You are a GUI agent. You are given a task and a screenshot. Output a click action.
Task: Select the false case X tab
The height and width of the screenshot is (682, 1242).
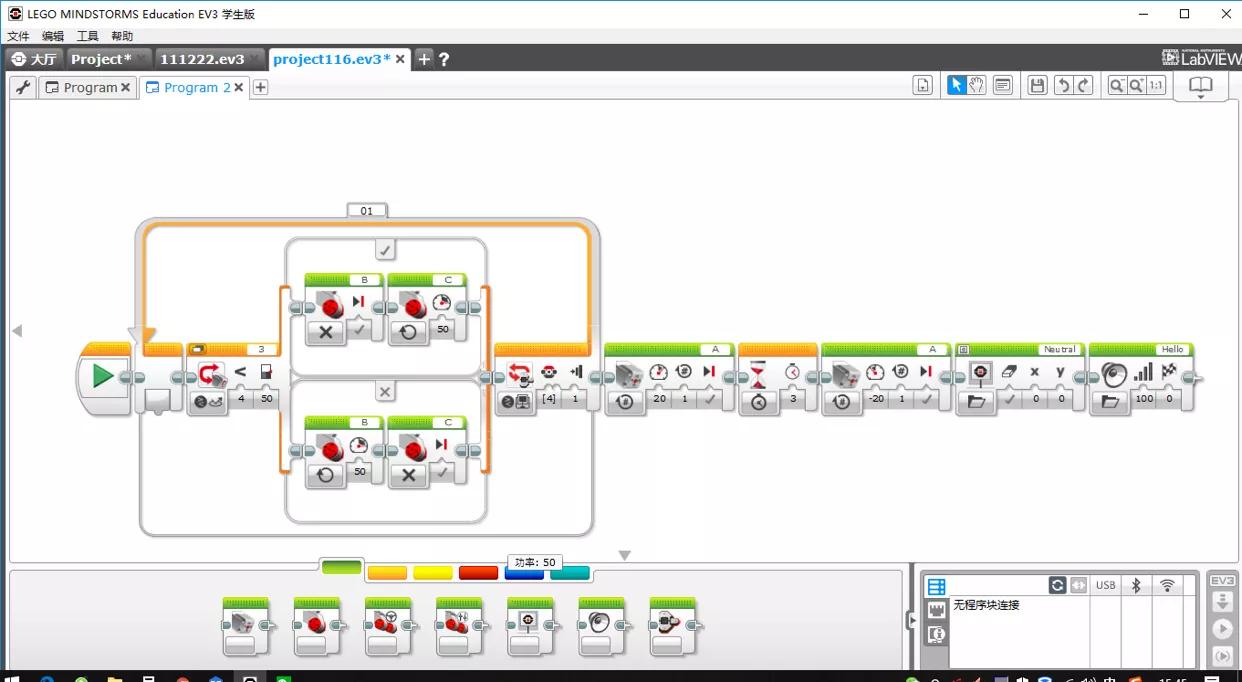pos(386,391)
